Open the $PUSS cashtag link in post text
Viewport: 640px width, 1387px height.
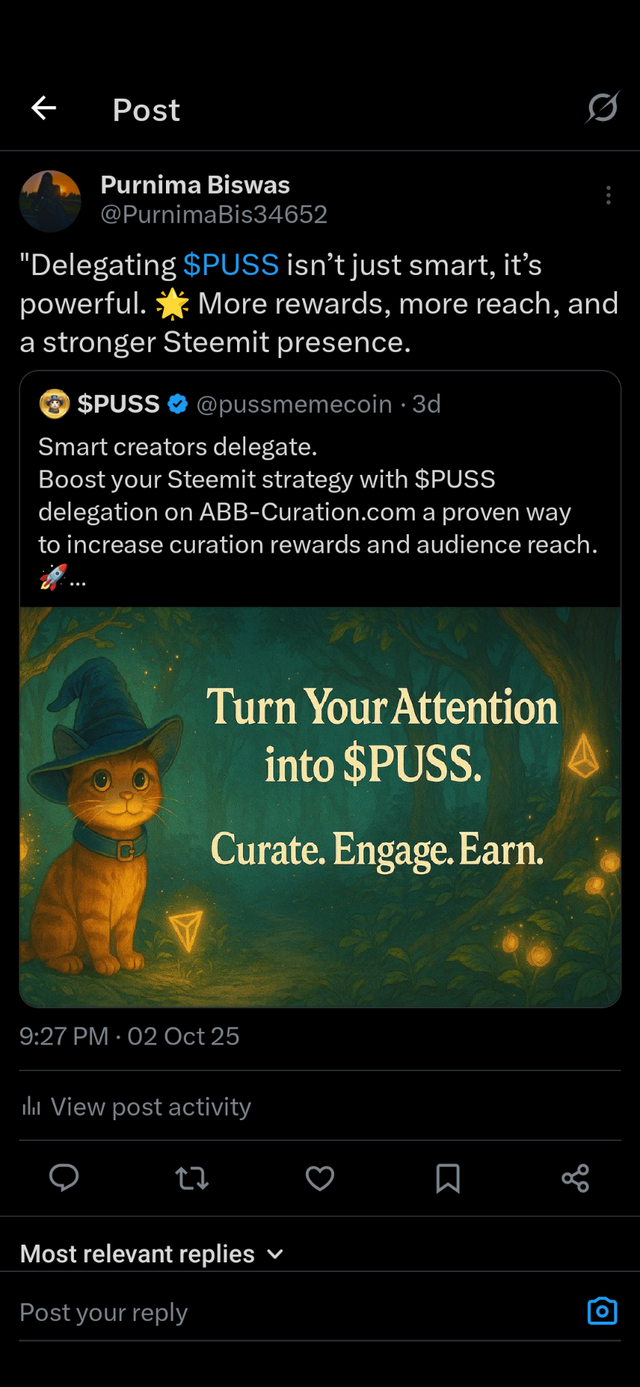(x=231, y=265)
